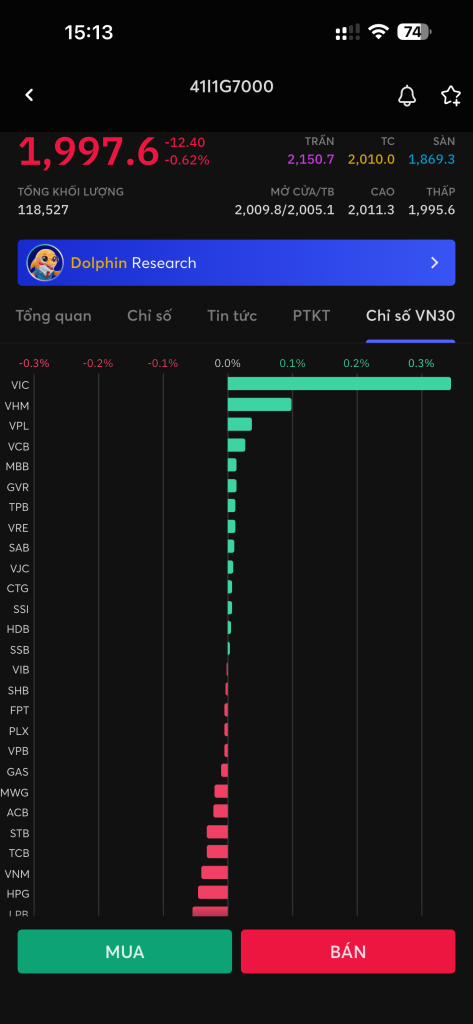The width and height of the screenshot is (473, 1024).
Task: Add 41I1G7000 to favorites star
Action: [x=451, y=96]
